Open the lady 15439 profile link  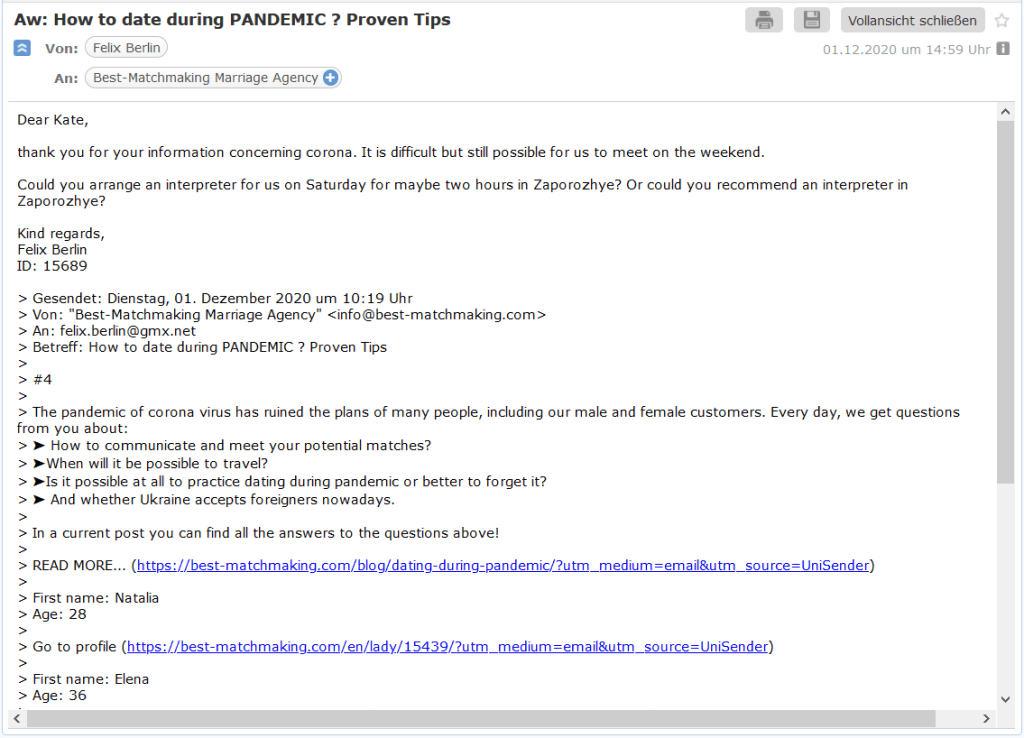pos(447,647)
